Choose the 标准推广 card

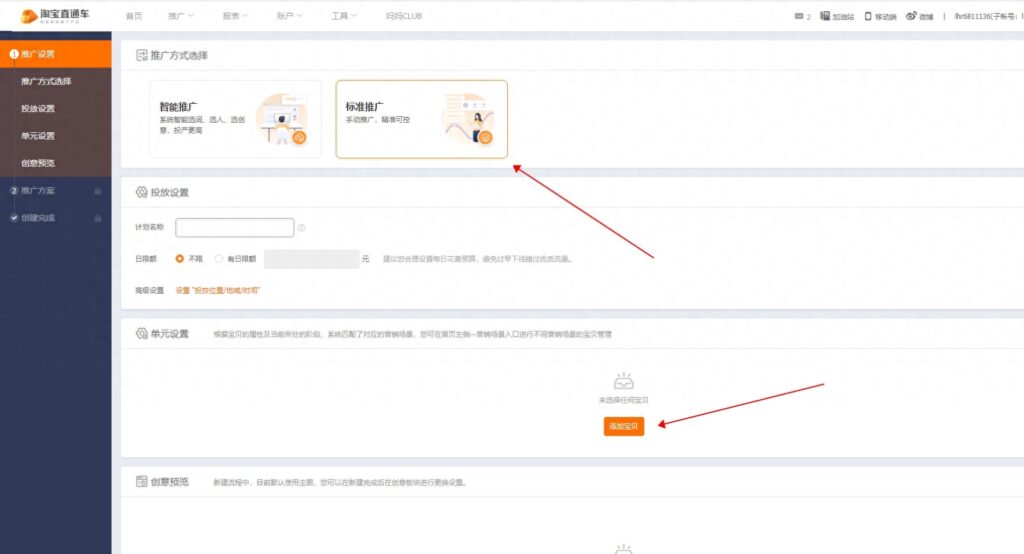pyautogui.click(x=421, y=119)
